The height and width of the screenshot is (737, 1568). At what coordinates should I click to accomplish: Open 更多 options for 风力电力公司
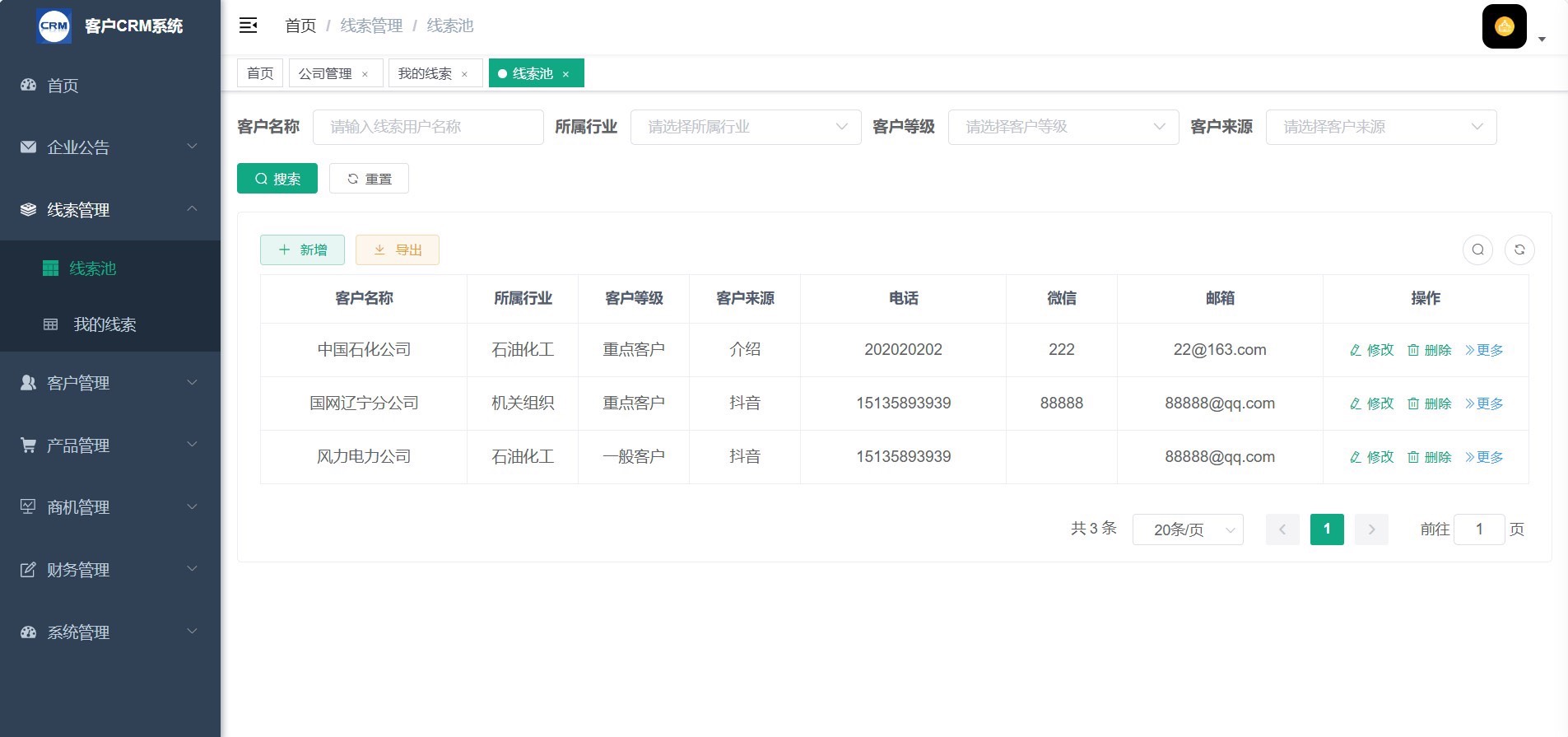(1484, 457)
